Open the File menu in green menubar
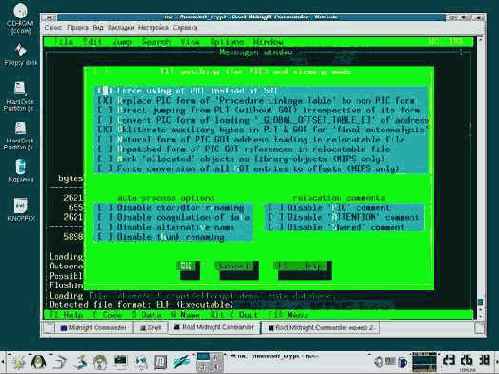Image resolution: width=499 pixels, height=374 pixels. [x=63, y=42]
